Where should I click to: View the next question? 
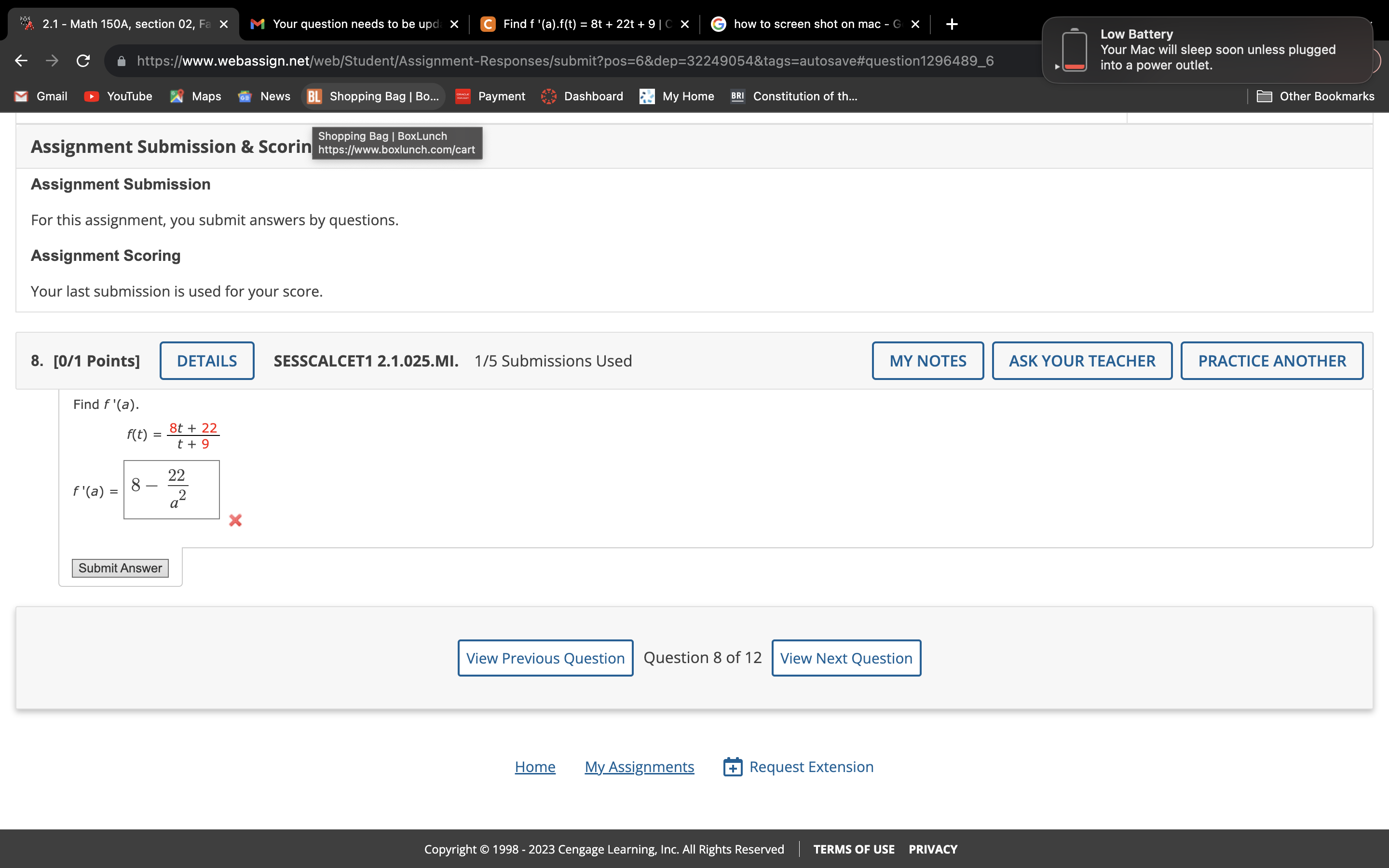tap(846, 658)
